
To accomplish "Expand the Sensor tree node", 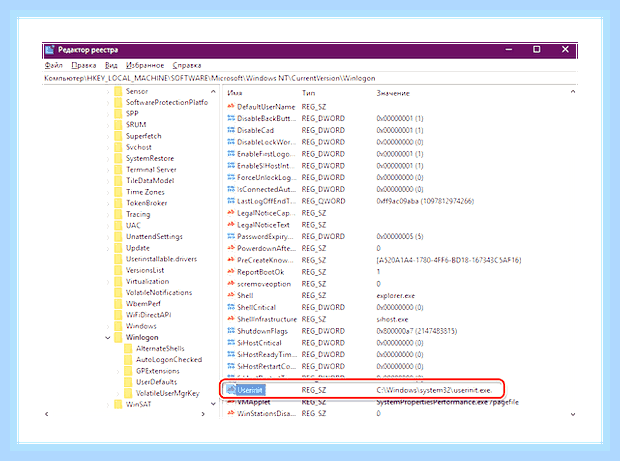I will 108,92.
